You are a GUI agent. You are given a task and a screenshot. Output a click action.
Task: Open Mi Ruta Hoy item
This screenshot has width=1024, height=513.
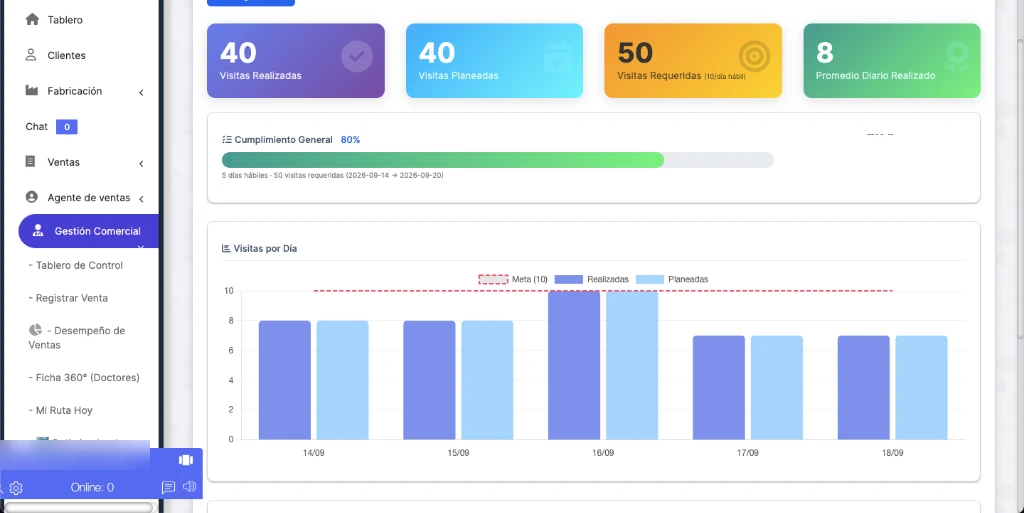(60, 411)
